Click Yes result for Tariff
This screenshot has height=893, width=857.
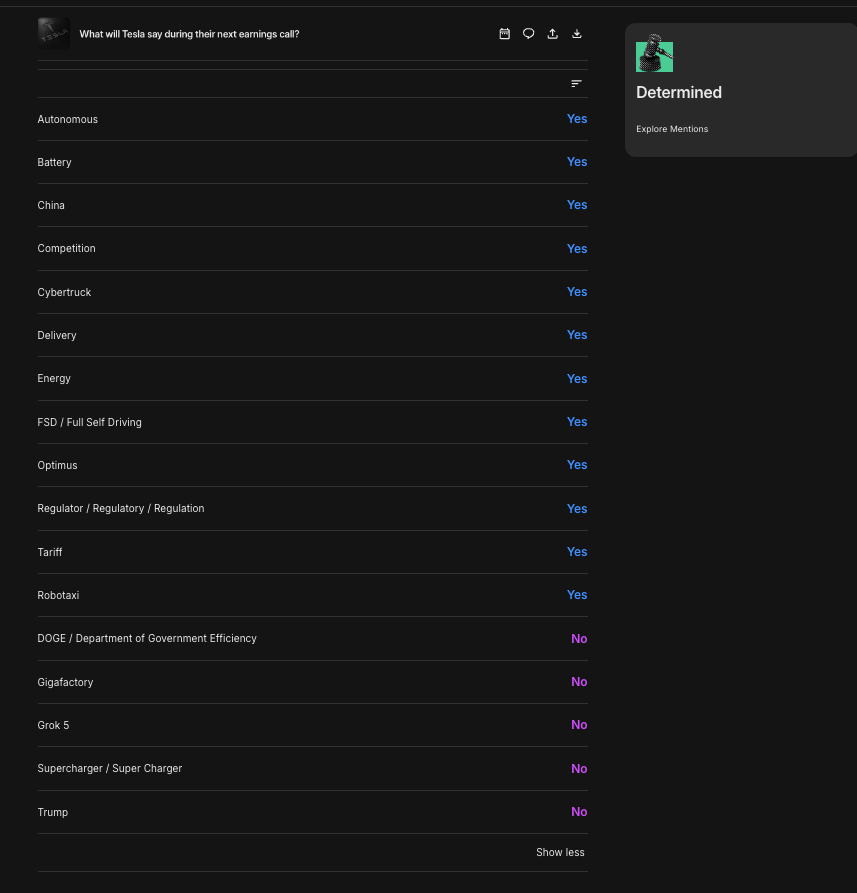[x=577, y=551]
